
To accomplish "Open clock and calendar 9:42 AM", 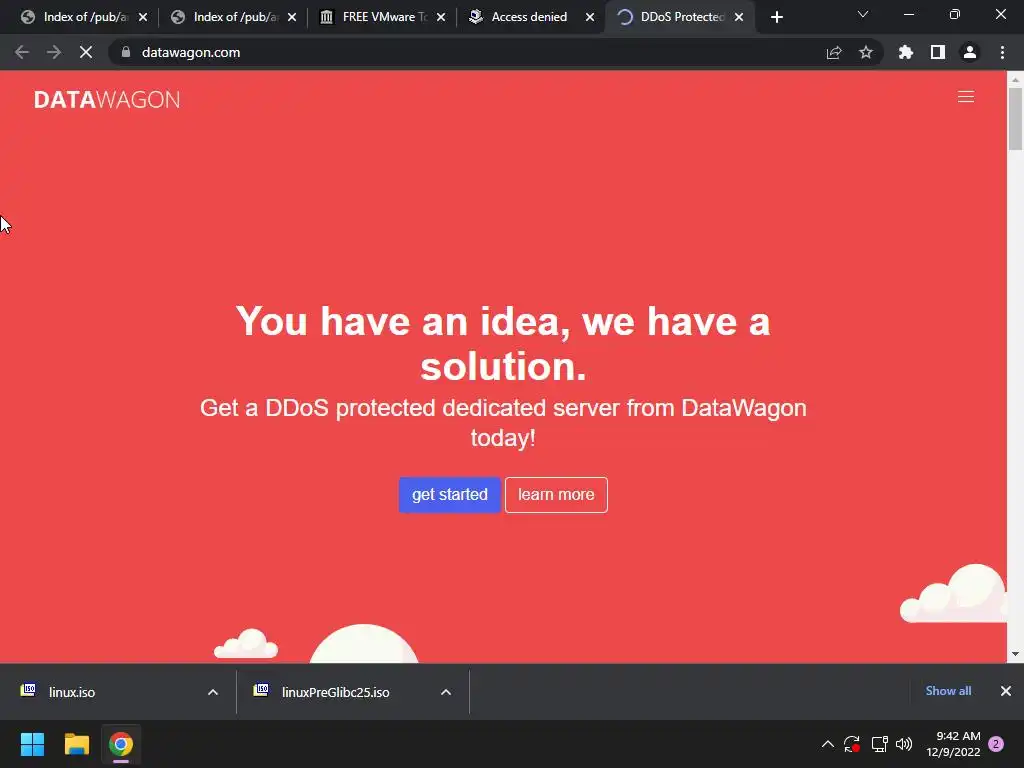I will (953, 744).
